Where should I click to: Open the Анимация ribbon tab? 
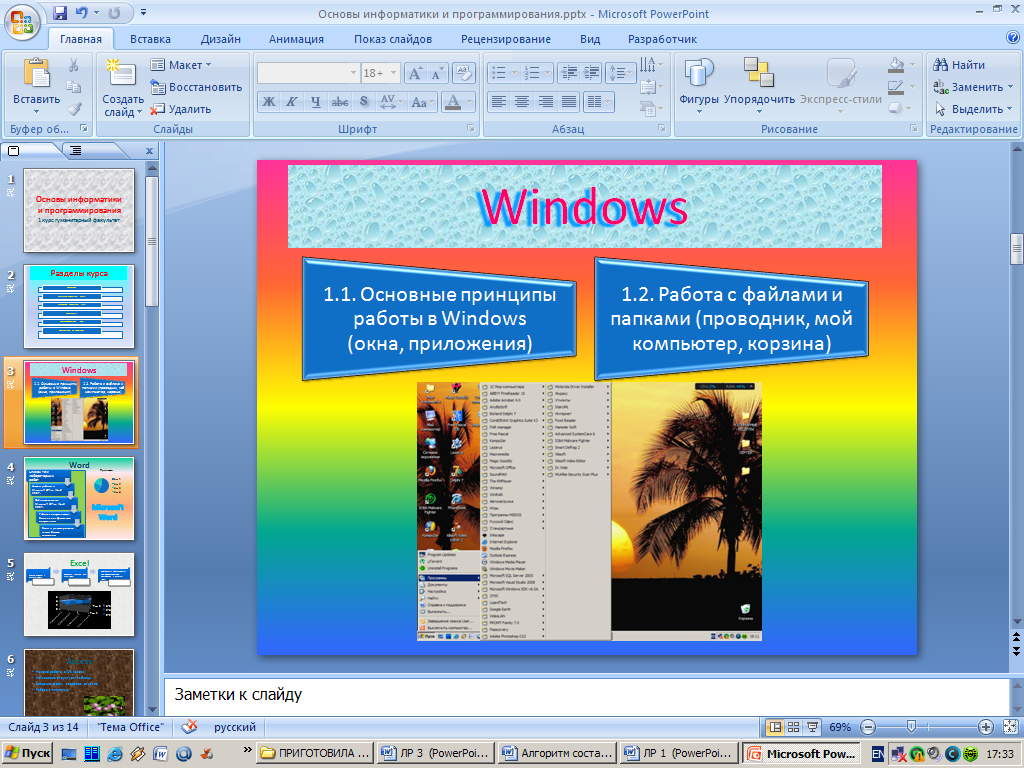pyautogui.click(x=296, y=39)
